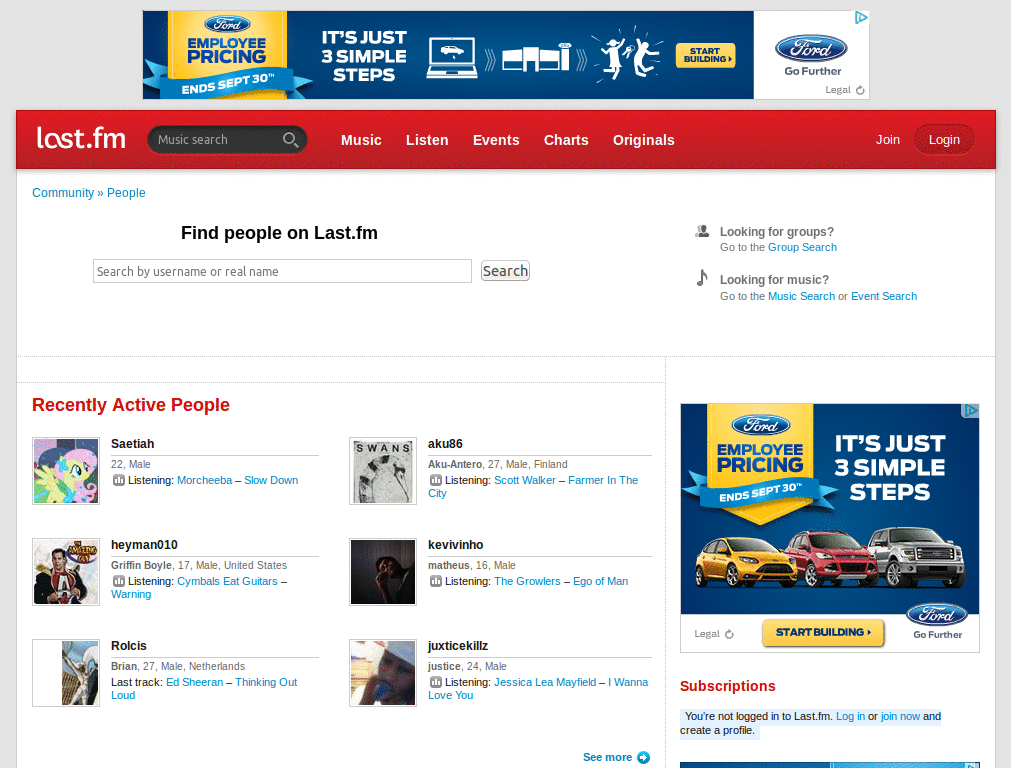This screenshot has height=768, width=1024.
Task: Open aku86's profile name
Action: (445, 444)
